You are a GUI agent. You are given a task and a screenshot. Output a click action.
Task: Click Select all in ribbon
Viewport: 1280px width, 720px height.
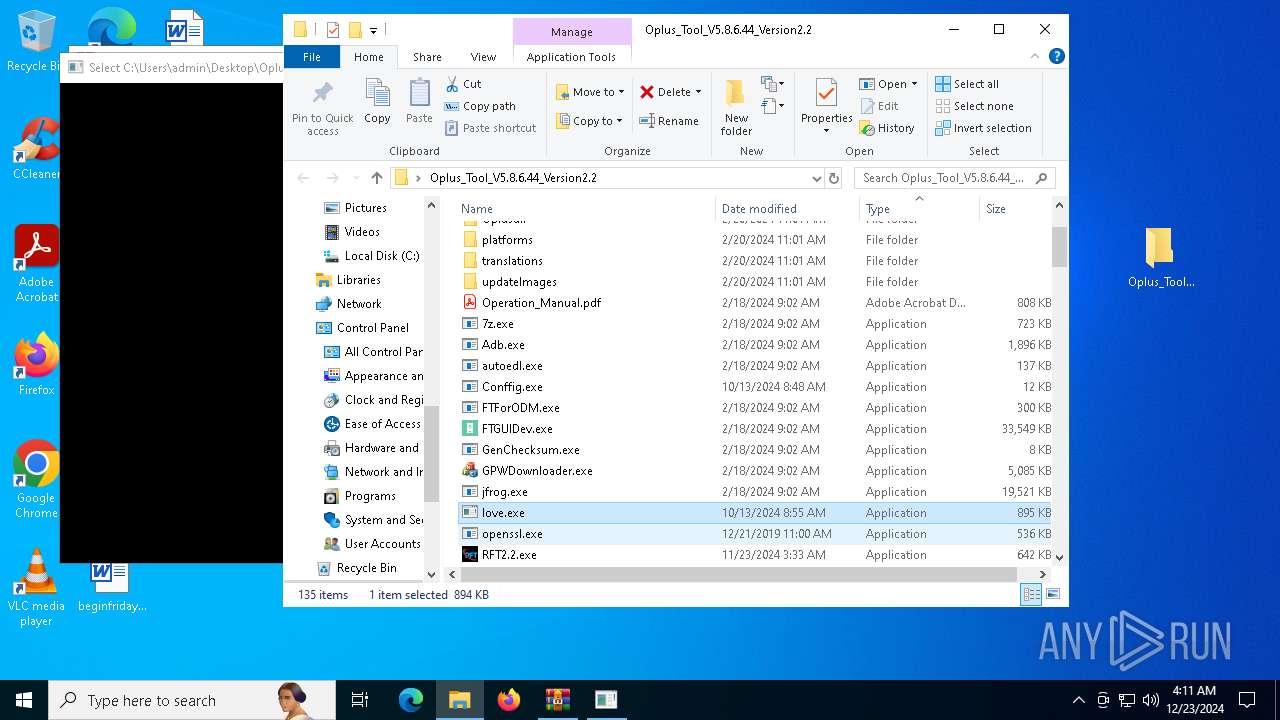pyautogui.click(x=967, y=84)
